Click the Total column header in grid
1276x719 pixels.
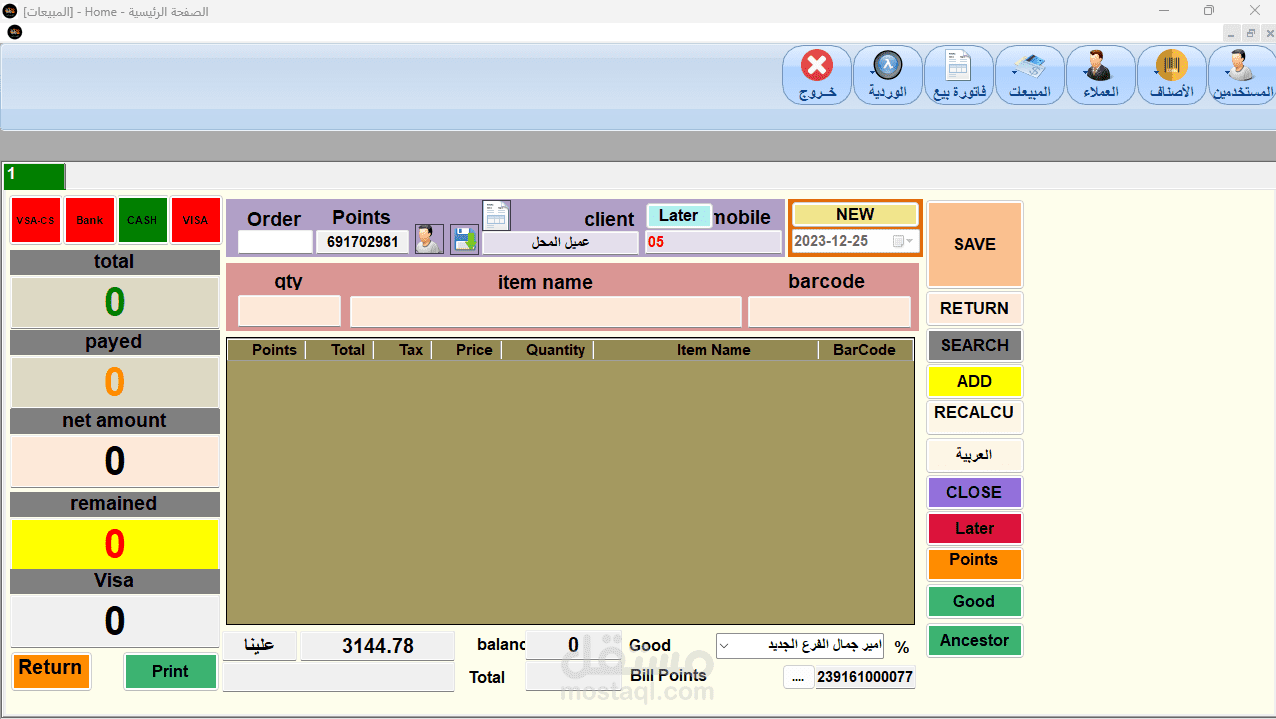coord(340,350)
